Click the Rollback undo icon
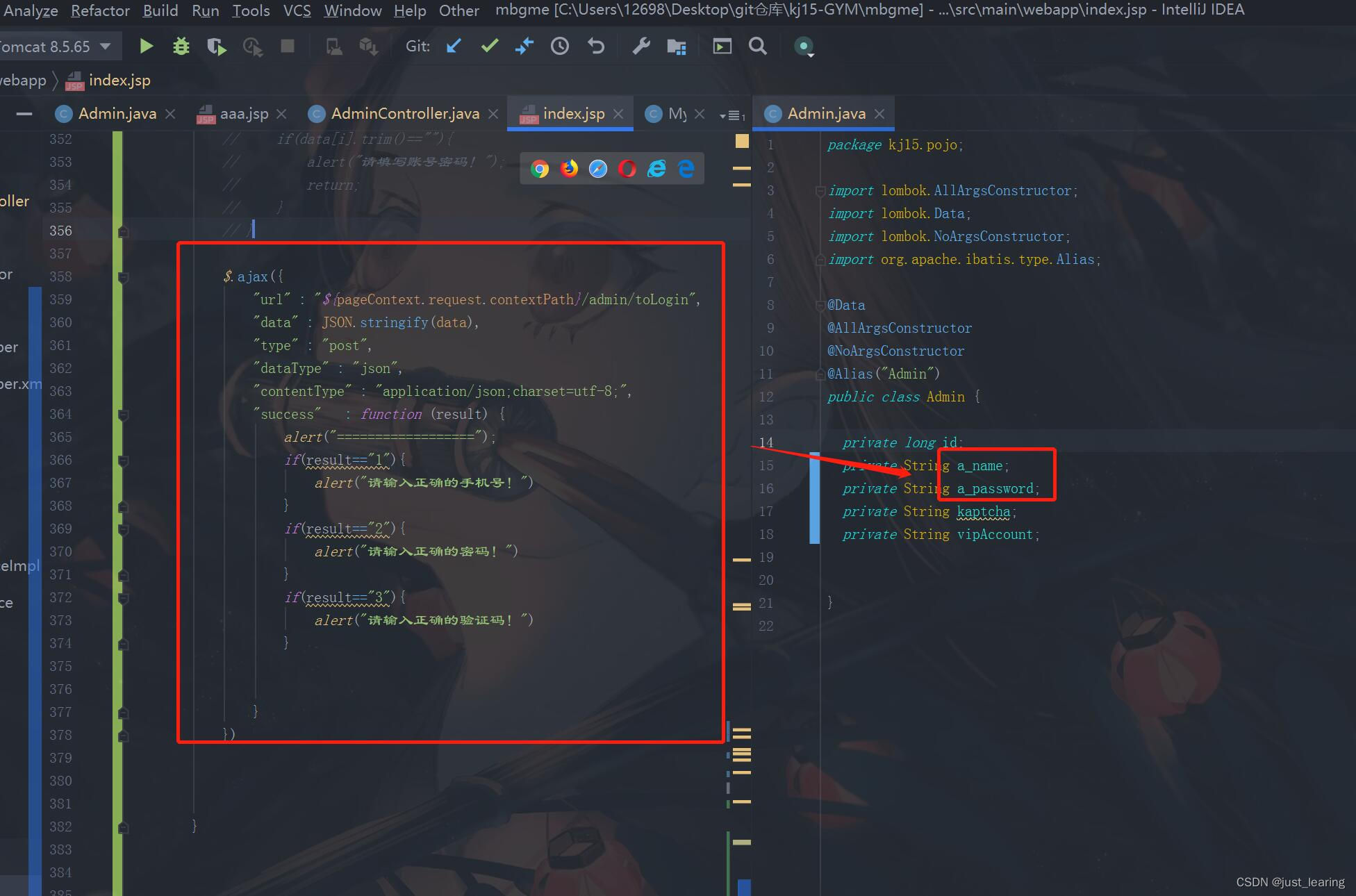The height and width of the screenshot is (896, 1356). coord(596,47)
